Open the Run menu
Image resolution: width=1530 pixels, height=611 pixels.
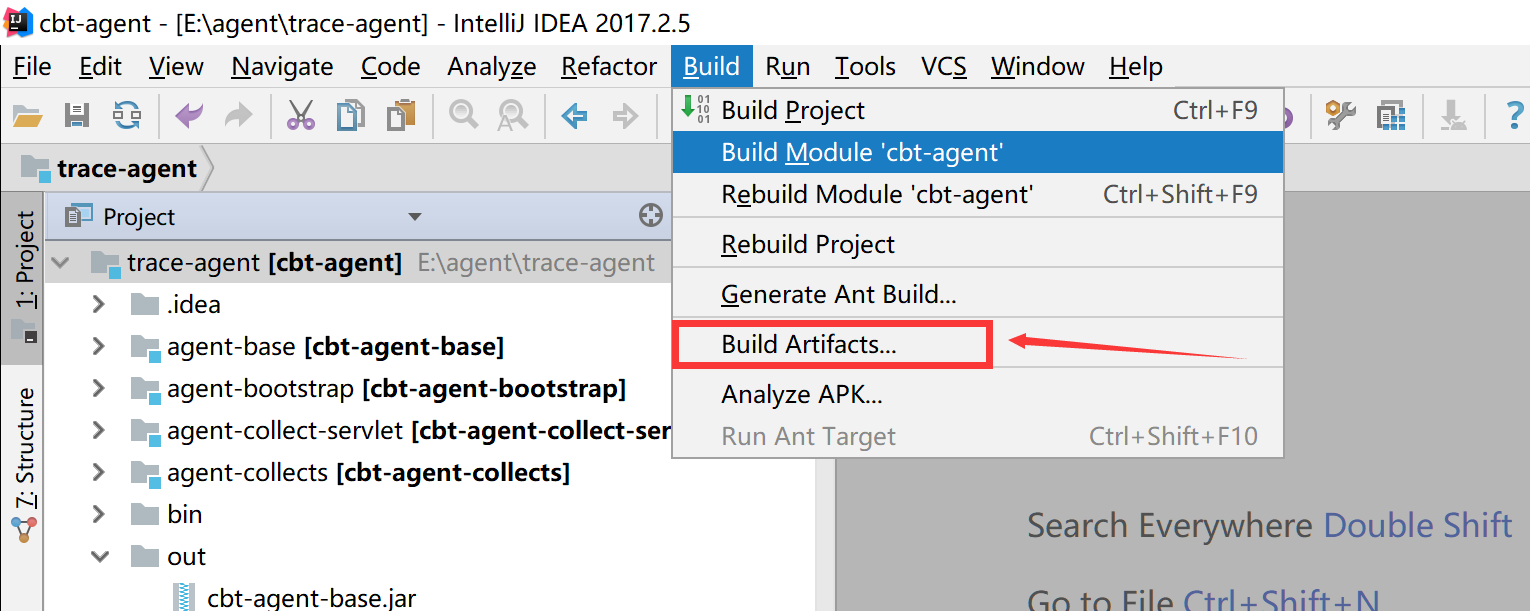pyautogui.click(x=788, y=67)
